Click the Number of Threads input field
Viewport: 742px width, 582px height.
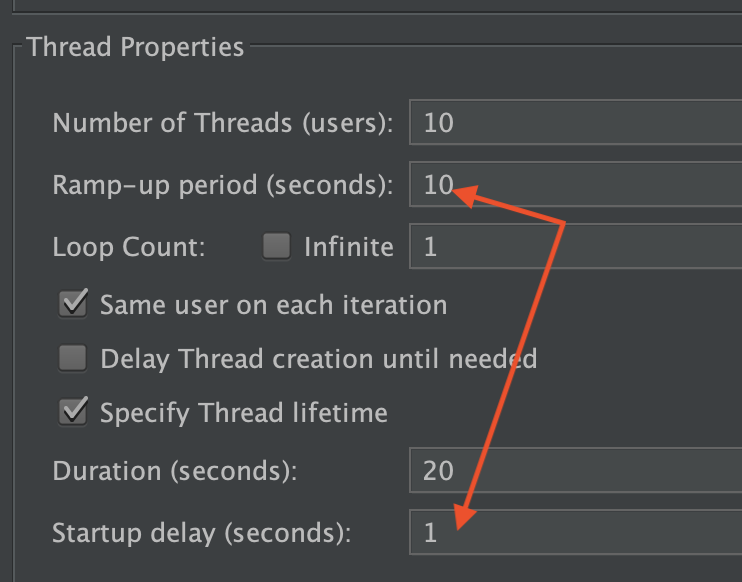click(575, 123)
